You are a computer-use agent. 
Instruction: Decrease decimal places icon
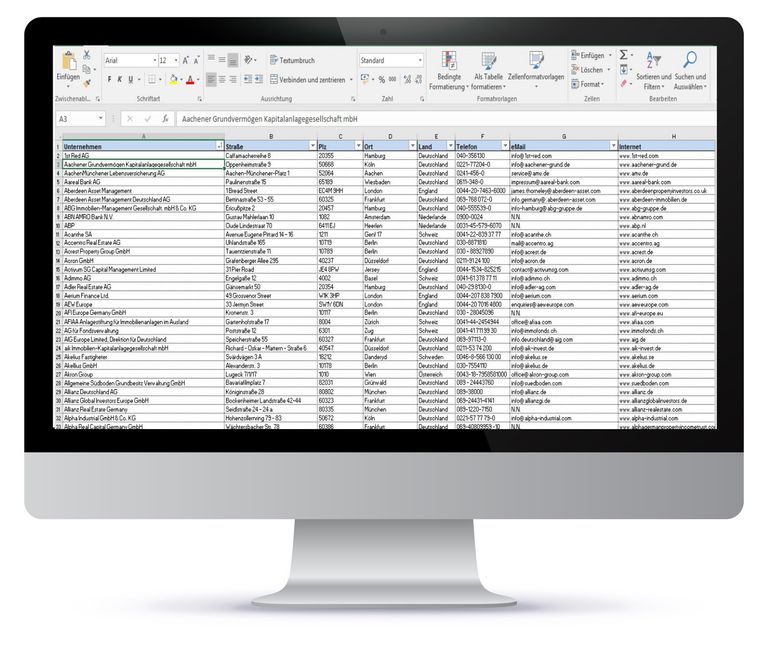[418, 79]
